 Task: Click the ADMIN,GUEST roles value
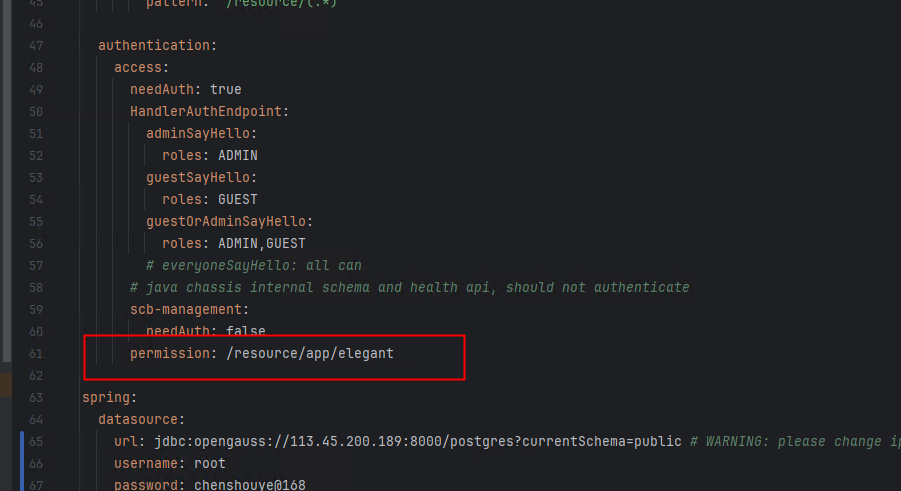click(x=261, y=244)
